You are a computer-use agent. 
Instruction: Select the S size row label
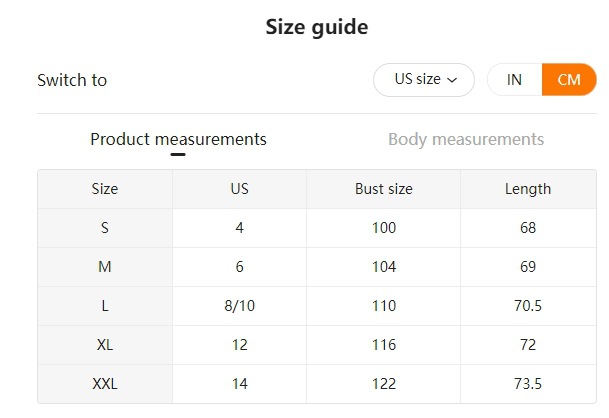point(105,228)
